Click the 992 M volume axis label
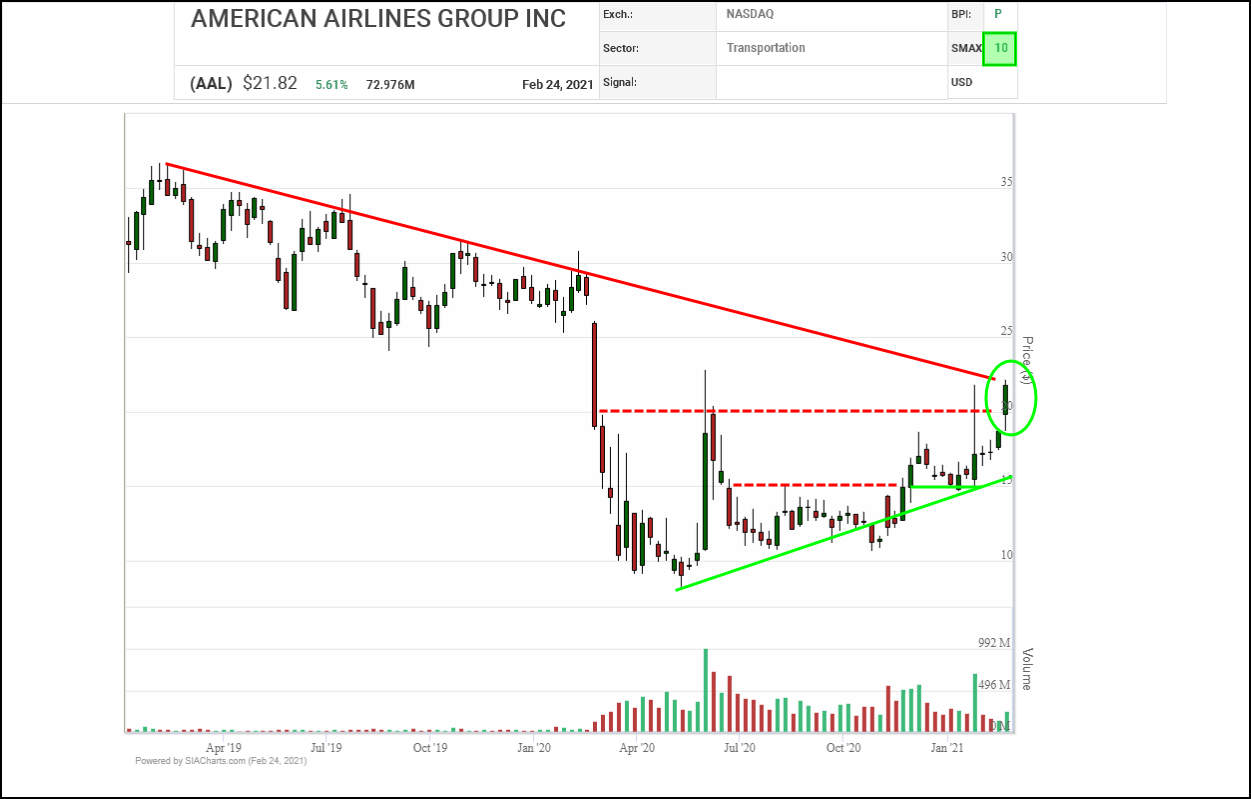The image size is (1251, 799). tap(994, 642)
